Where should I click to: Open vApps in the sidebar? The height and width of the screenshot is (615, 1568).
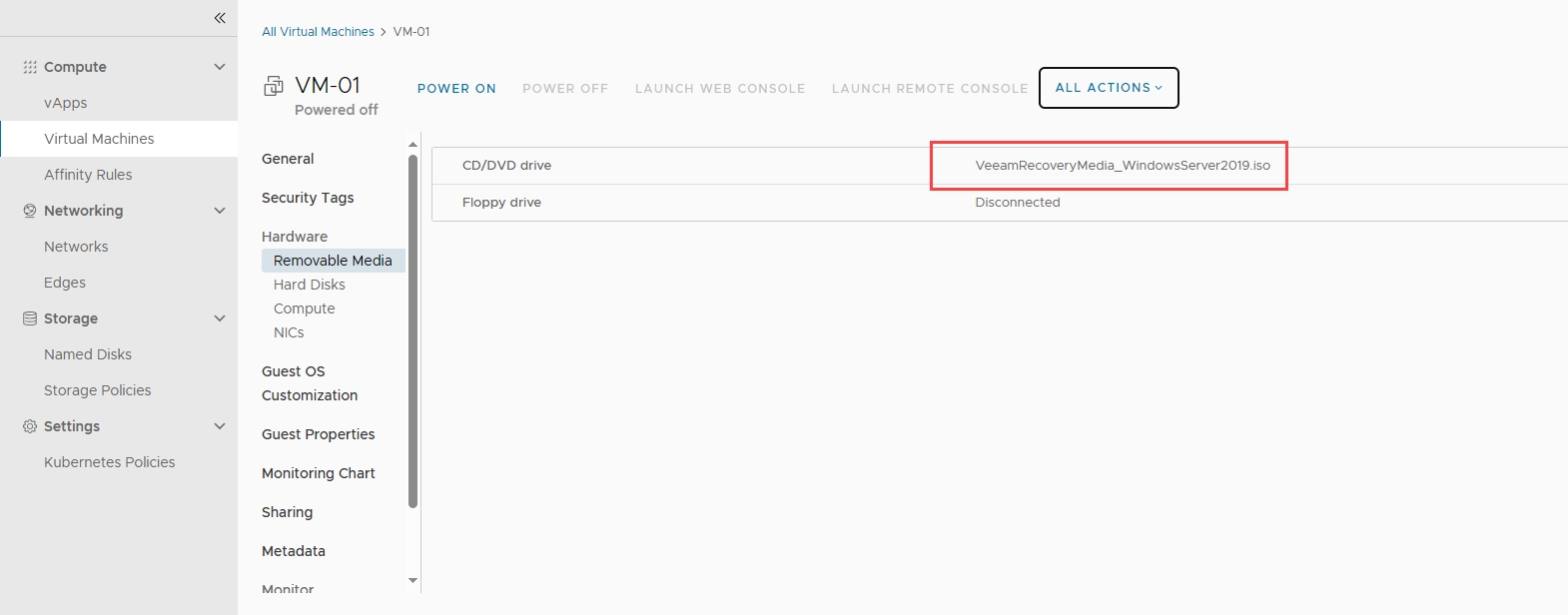[66, 103]
